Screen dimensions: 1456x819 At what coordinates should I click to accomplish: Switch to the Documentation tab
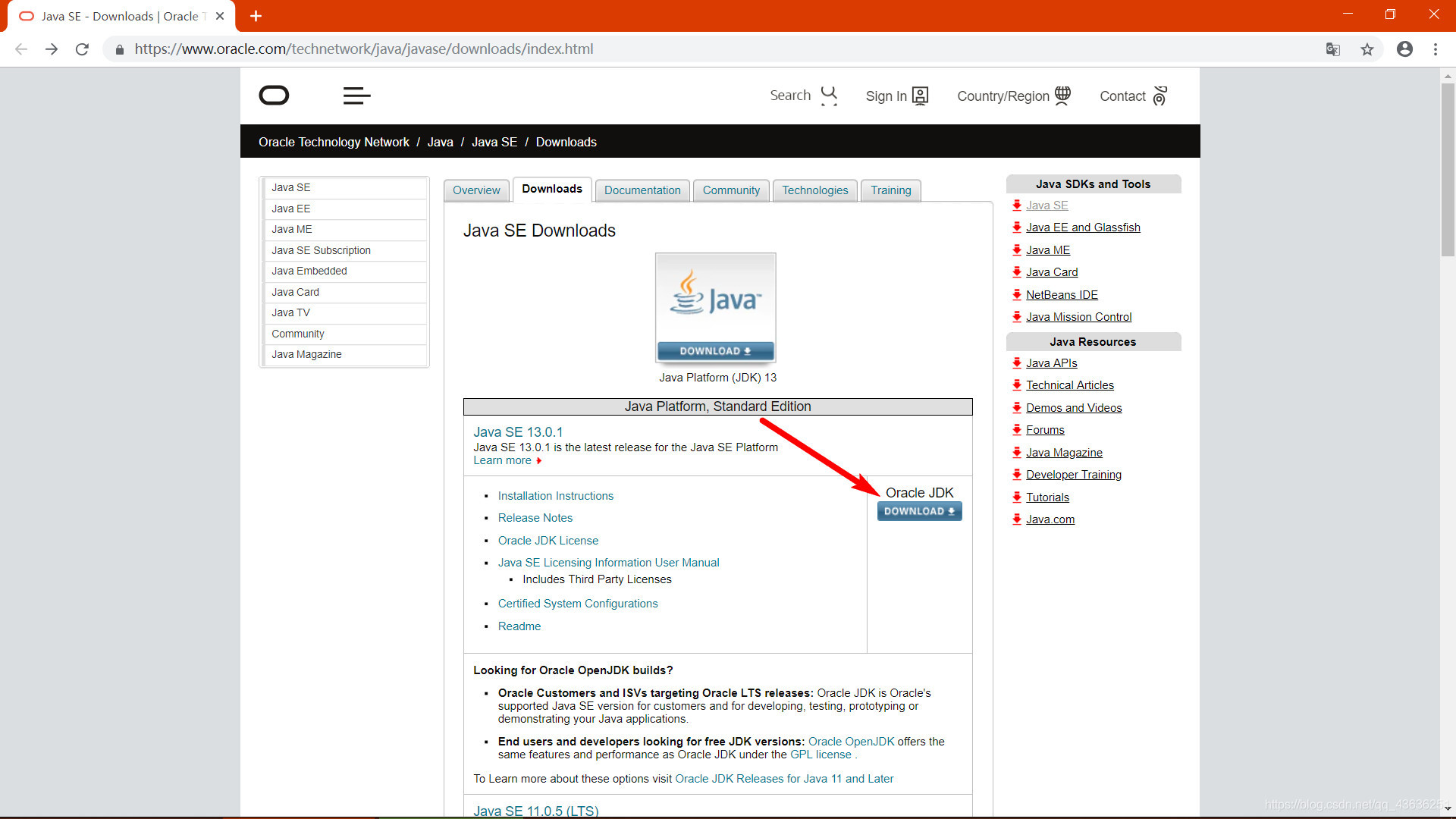pyautogui.click(x=642, y=190)
